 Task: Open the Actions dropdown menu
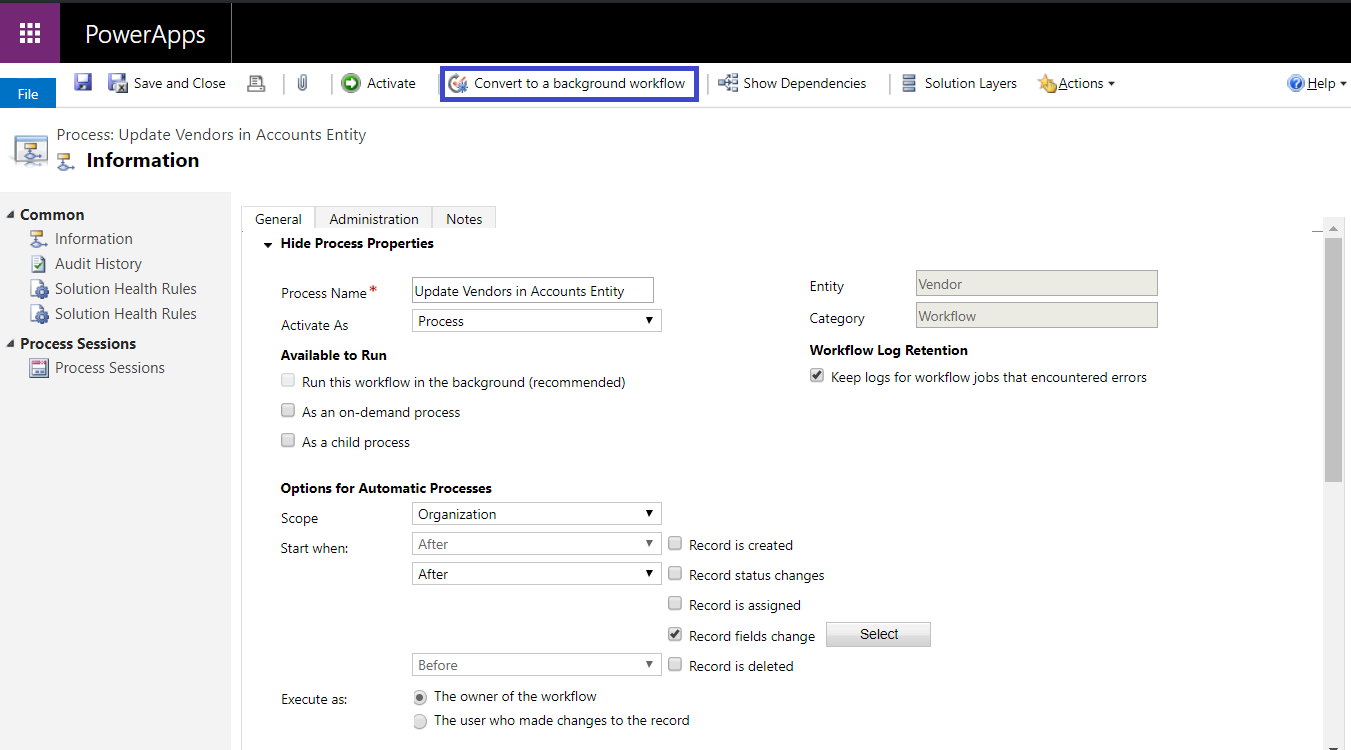coord(1077,84)
